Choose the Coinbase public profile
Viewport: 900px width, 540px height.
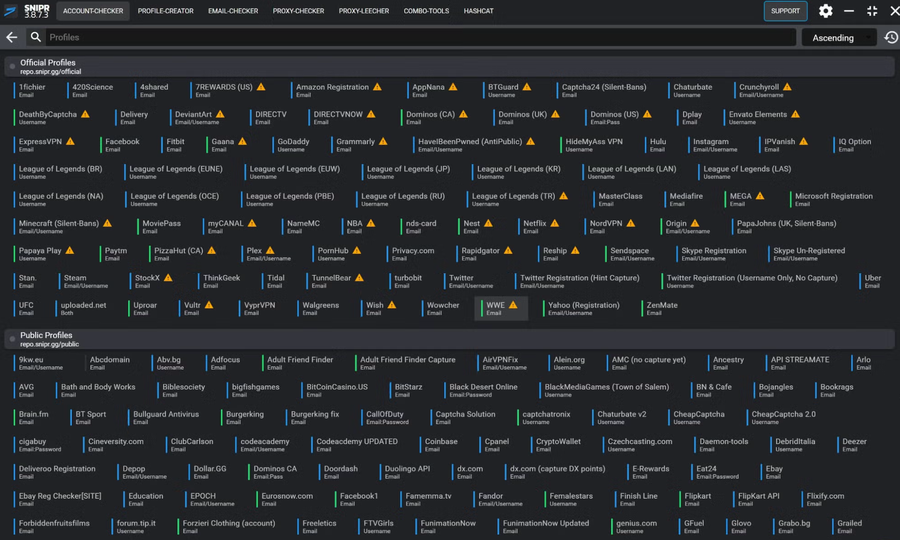point(439,445)
